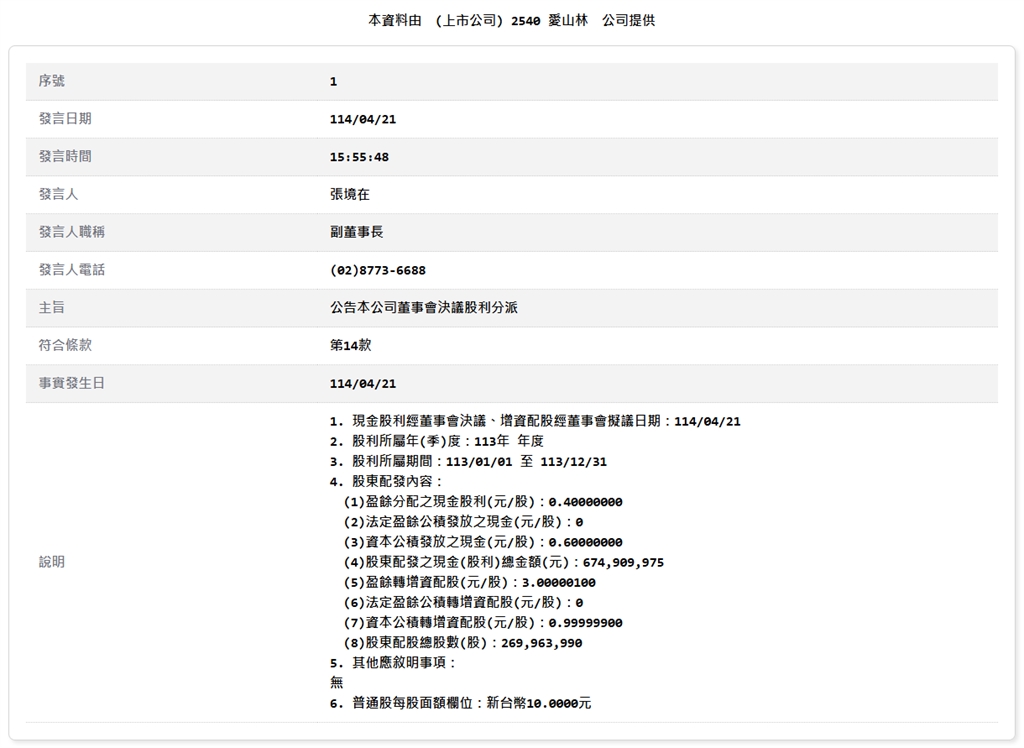Image resolution: width=1024 pixels, height=748 pixels.
Task: Open the subject "公告本公司董事會決議股利分派"
Action: (426, 308)
